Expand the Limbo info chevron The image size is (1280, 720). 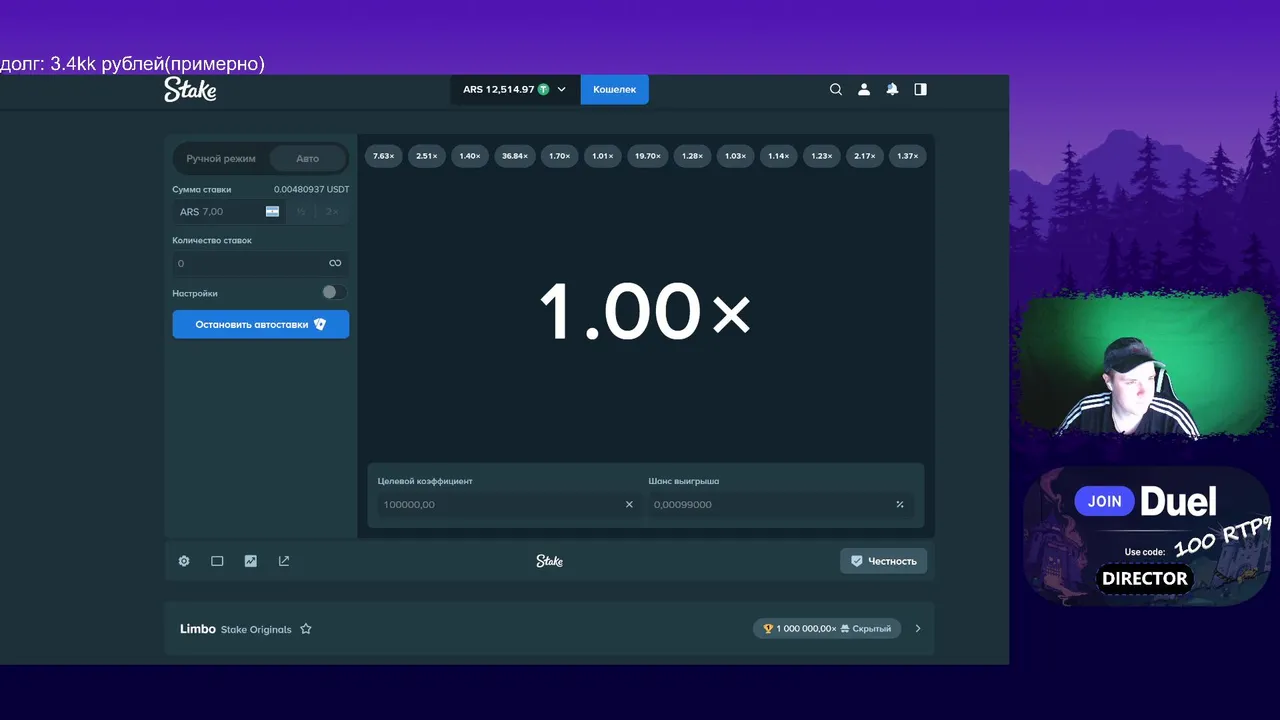tap(918, 629)
